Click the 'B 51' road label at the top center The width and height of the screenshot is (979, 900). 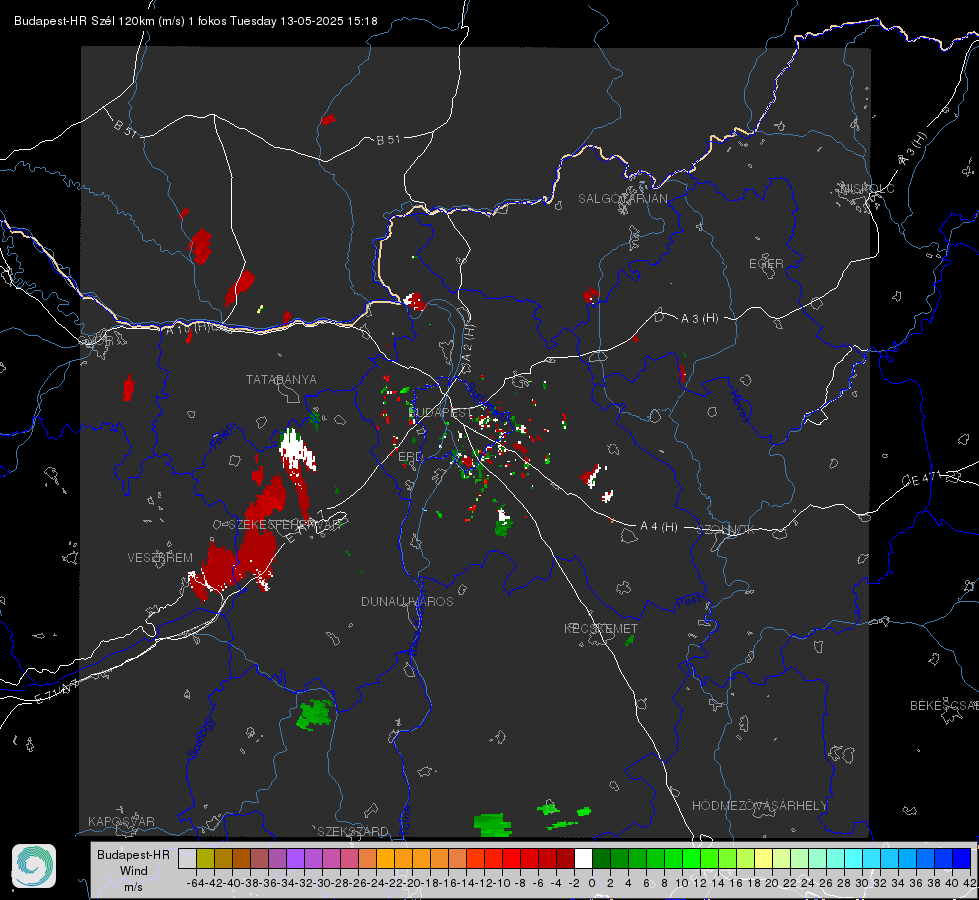point(388,140)
